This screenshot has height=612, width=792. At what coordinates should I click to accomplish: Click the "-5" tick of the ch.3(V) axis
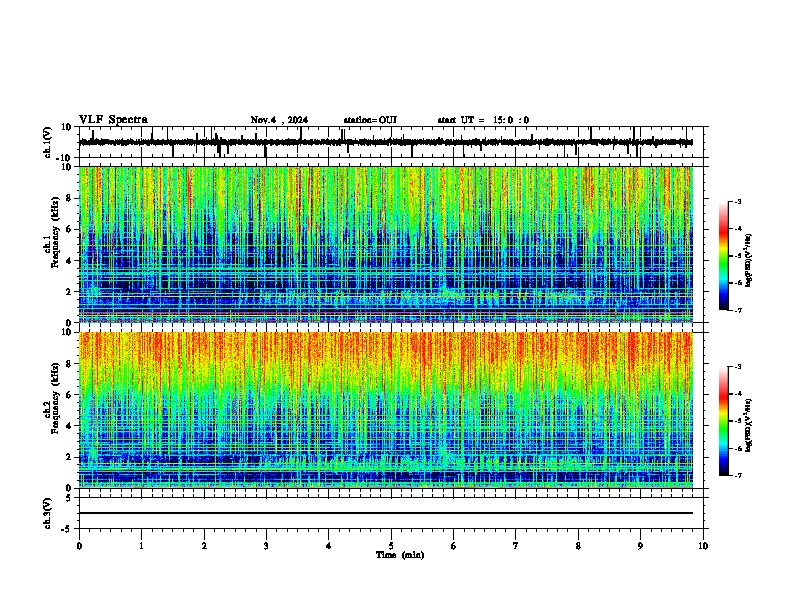(67, 529)
